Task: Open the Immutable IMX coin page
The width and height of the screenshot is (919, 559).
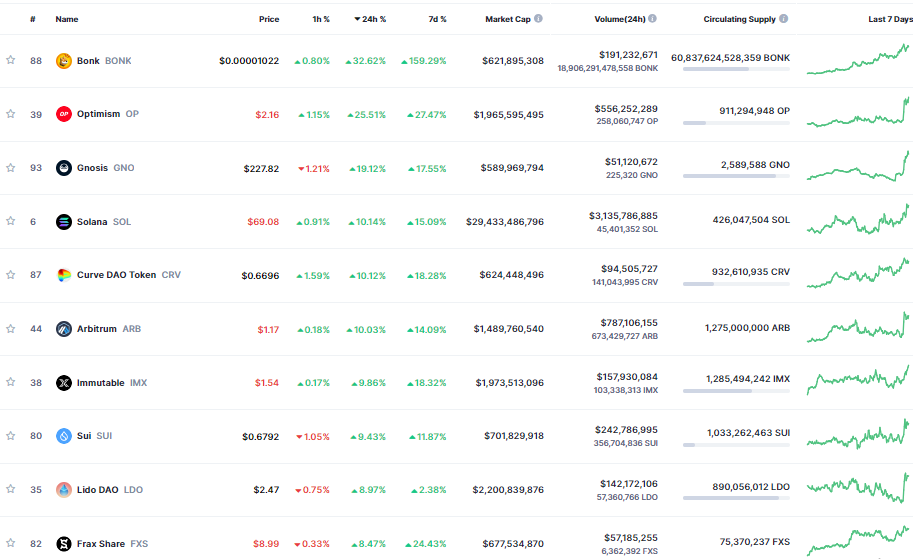Action: [x=112, y=383]
